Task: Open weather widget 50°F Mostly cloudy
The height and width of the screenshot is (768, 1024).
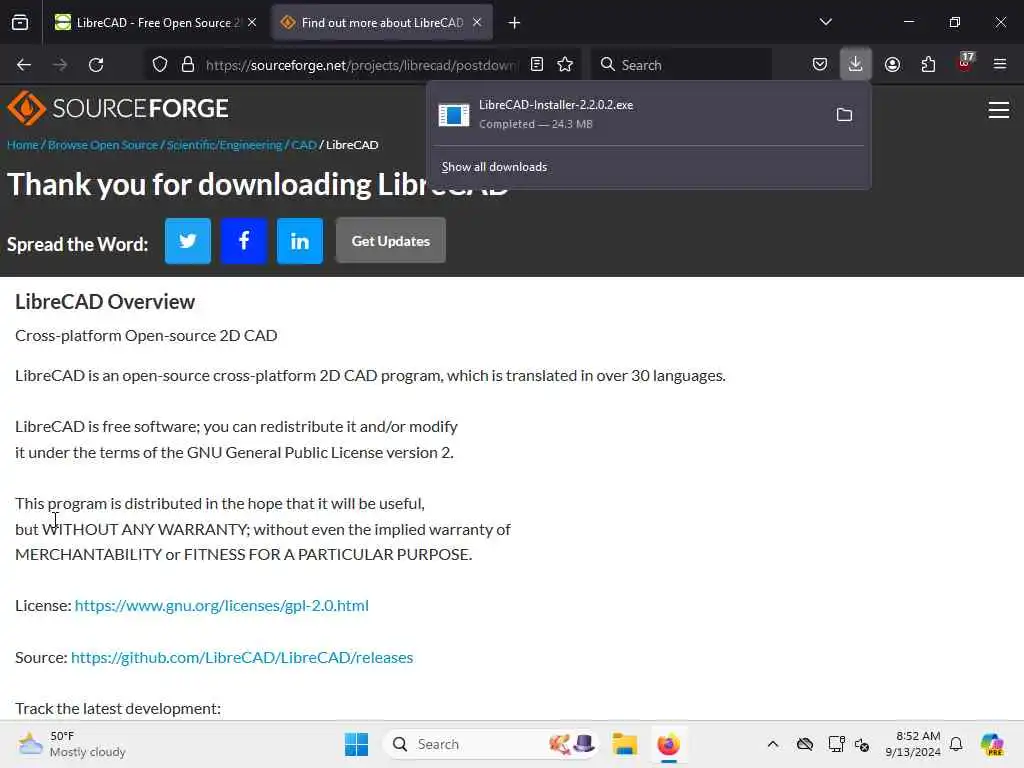Action: pyautogui.click(x=72, y=744)
